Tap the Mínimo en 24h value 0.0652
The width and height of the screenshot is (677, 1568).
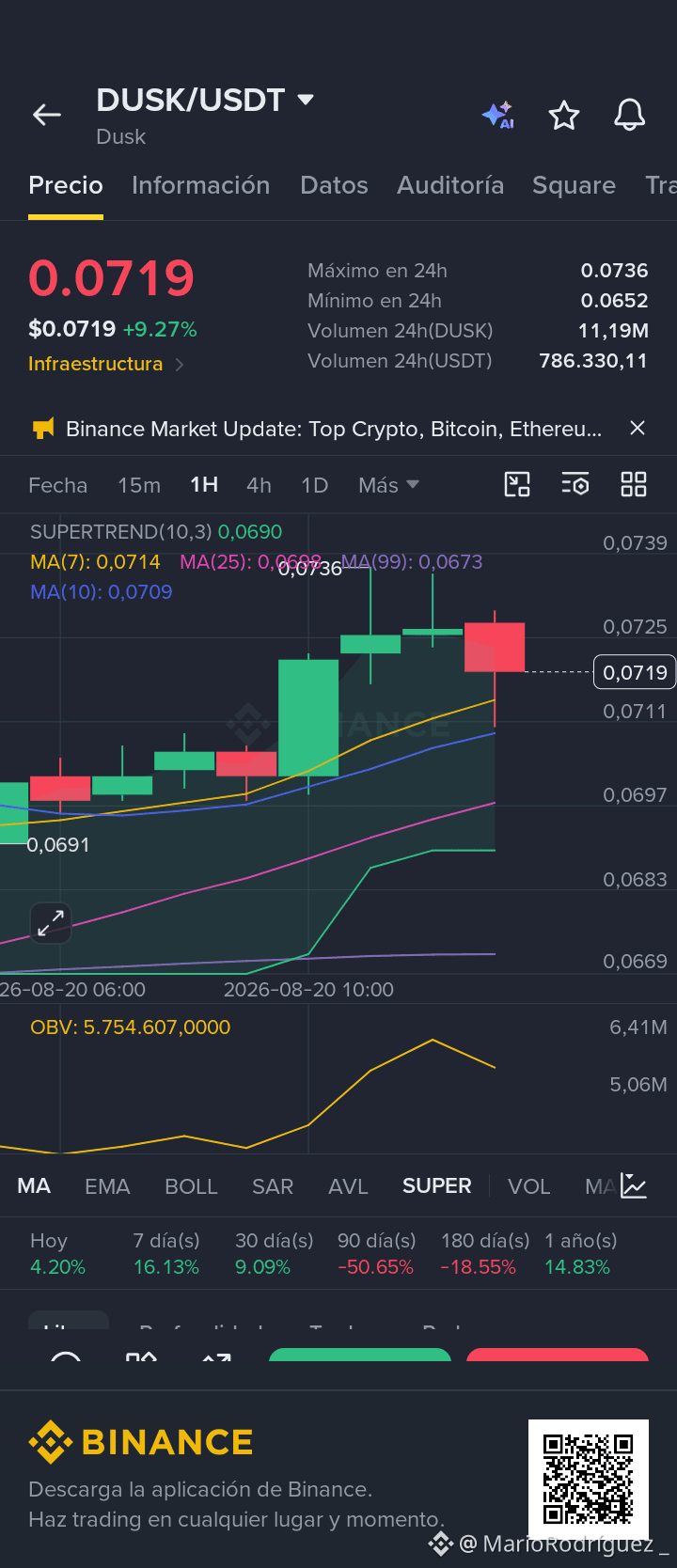pos(614,301)
